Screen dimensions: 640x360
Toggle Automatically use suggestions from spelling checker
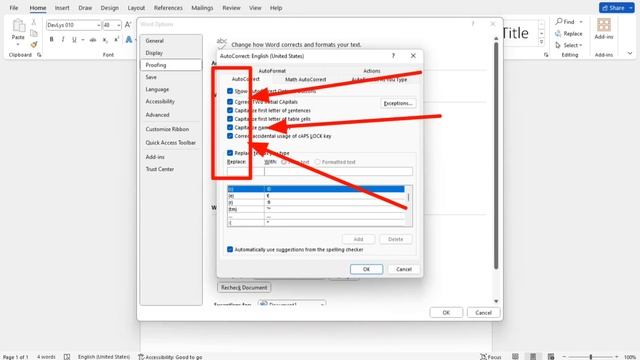(x=230, y=249)
